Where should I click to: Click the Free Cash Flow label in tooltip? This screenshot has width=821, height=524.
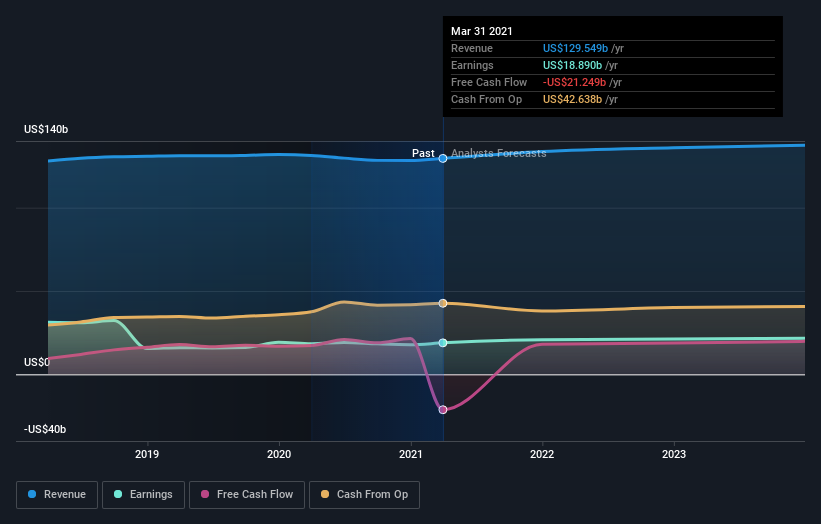pos(489,82)
